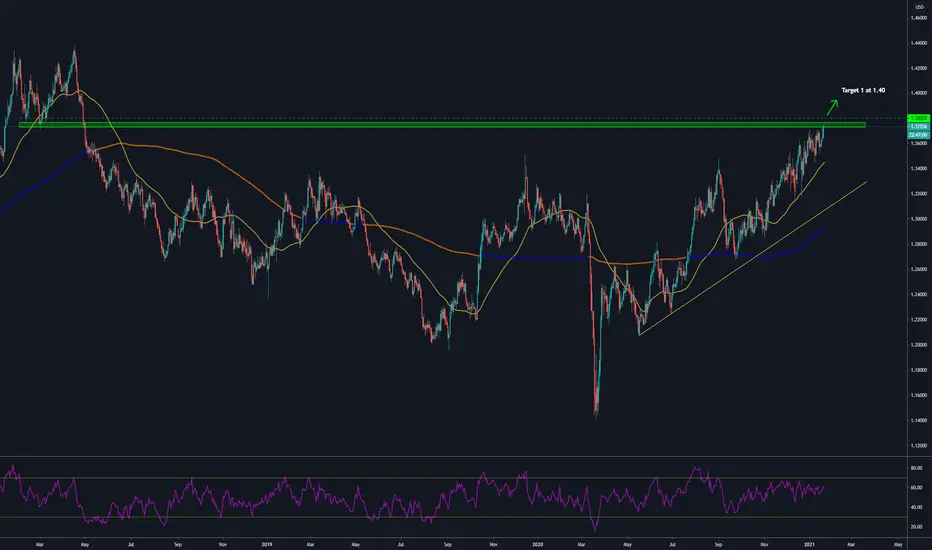Click the 1.22000 price axis value
The width and height of the screenshot is (932, 550).
919,319
